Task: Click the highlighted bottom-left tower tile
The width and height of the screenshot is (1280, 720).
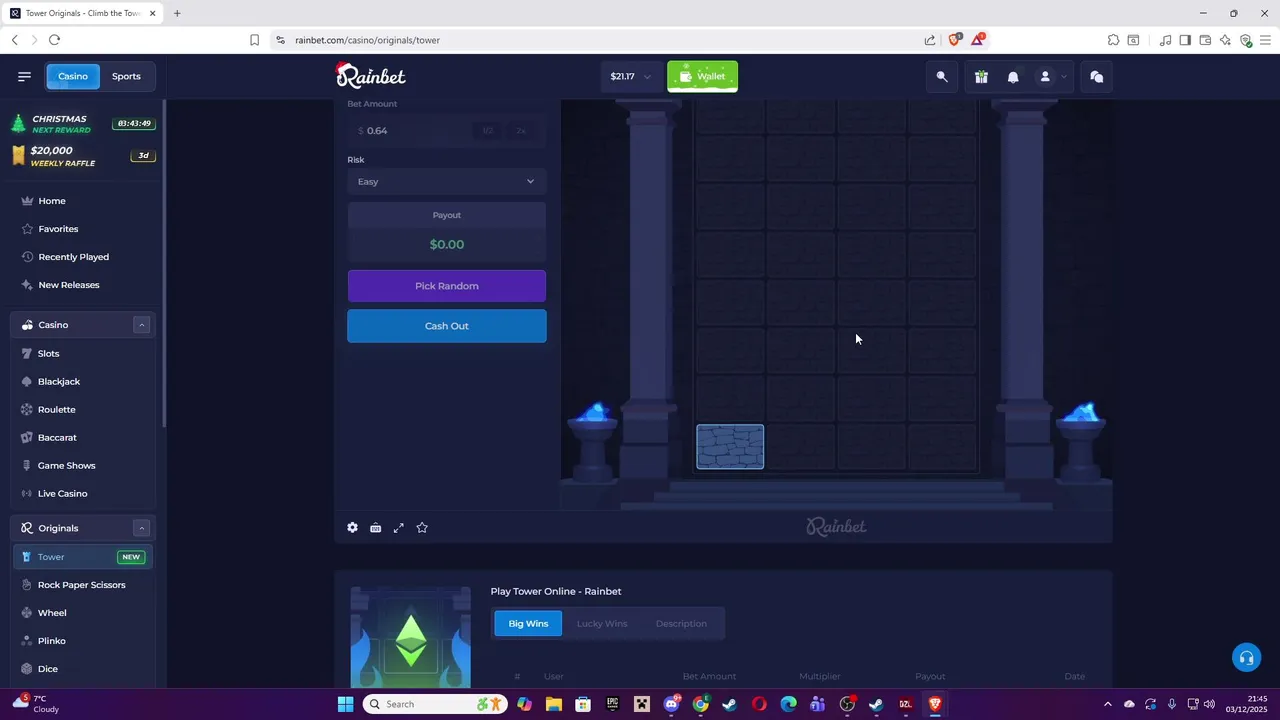Action: [730, 447]
